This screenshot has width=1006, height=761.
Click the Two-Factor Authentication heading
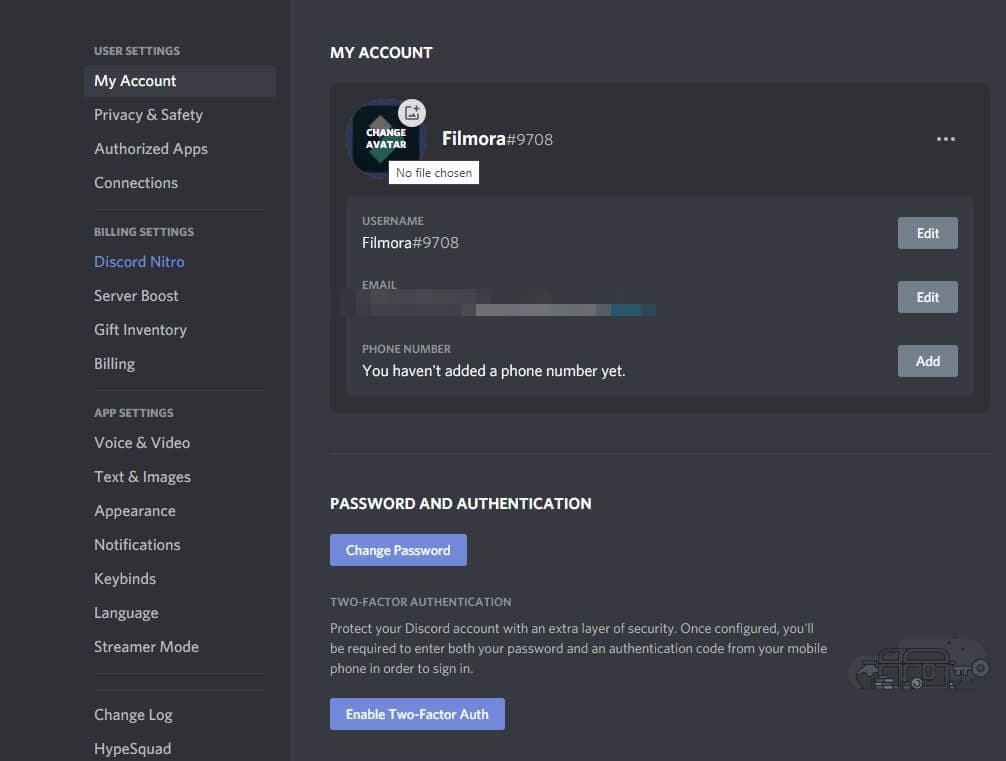point(421,602)
